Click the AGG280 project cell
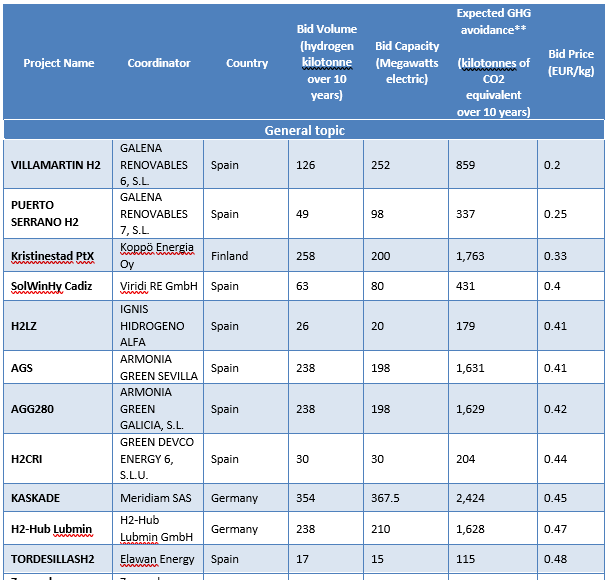The height and width of the screenshot is (580, 610). [33, 409]
